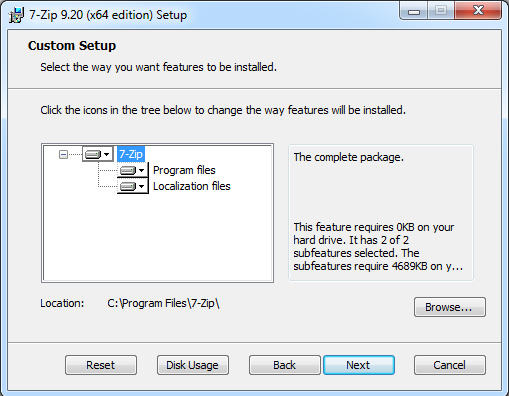Select the Localization files tree item
The image size is (509, 396).
click(192, 186)
